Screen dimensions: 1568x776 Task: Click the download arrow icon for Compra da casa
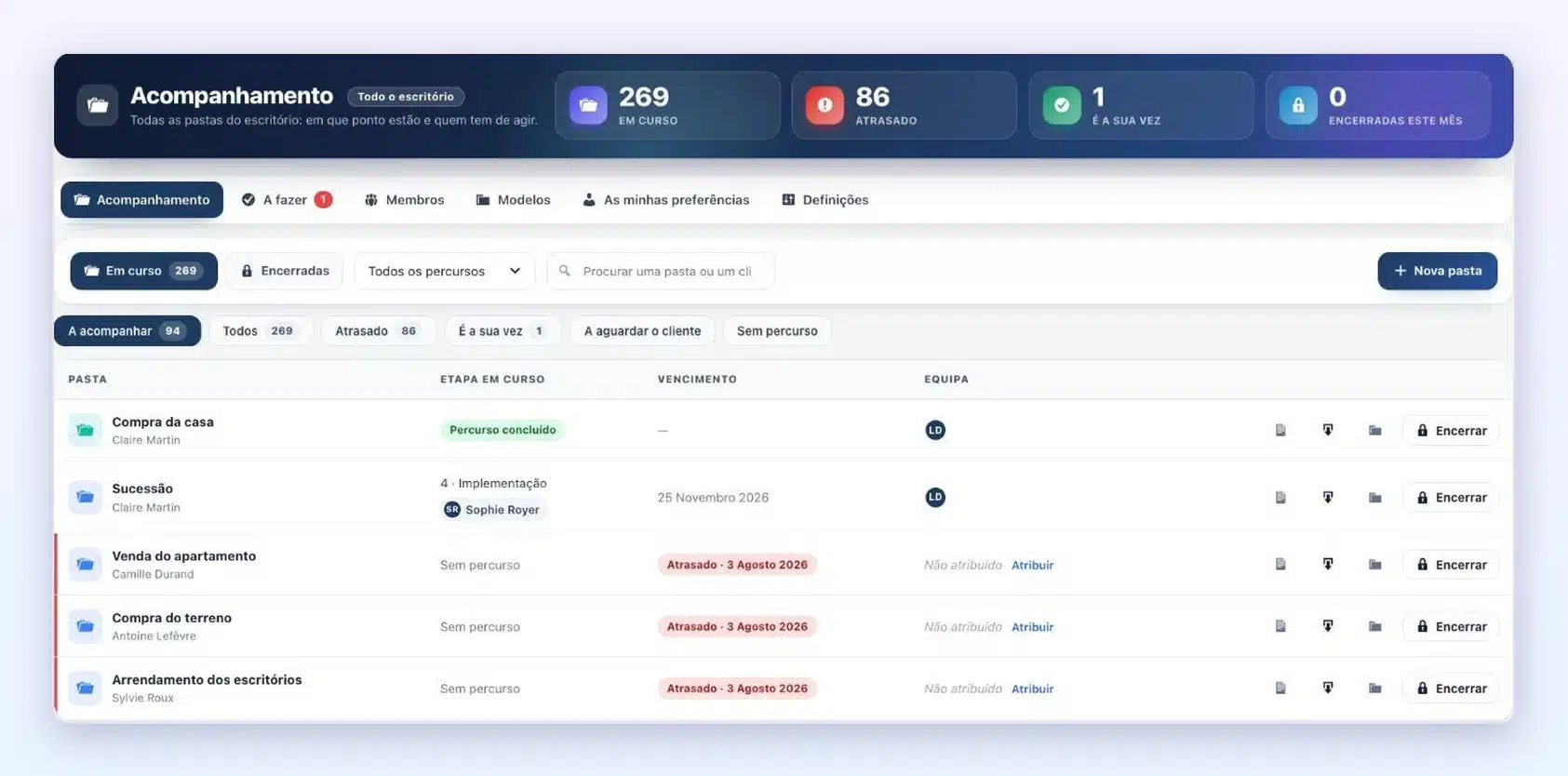pos(1328,430)
